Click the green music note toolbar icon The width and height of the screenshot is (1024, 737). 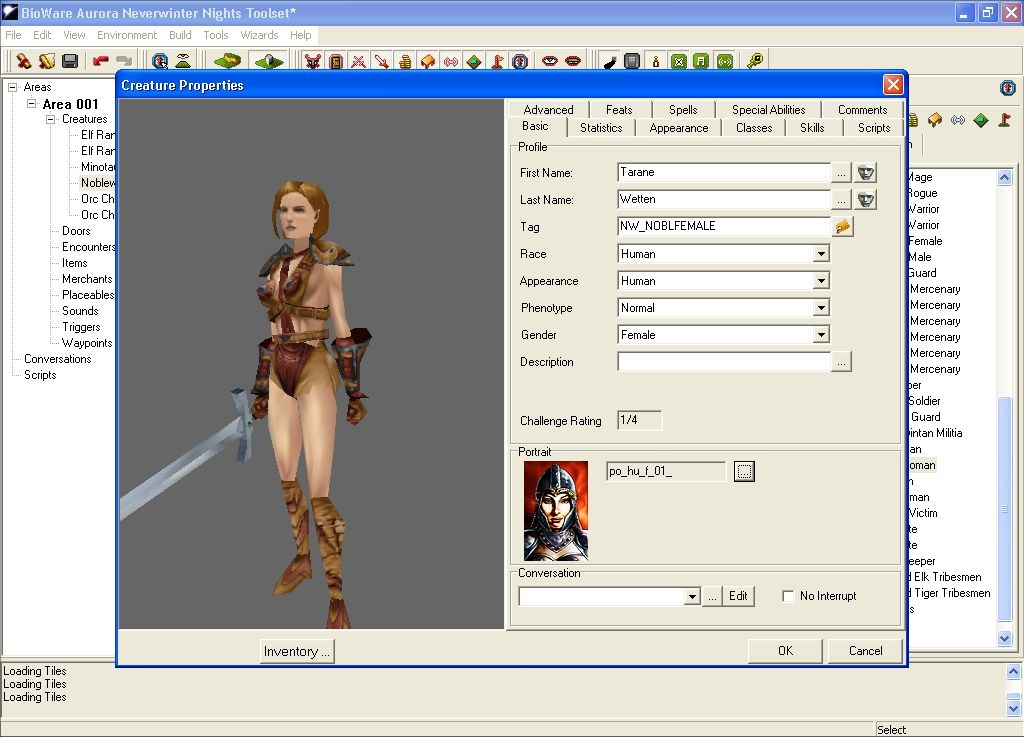point(701,61)
